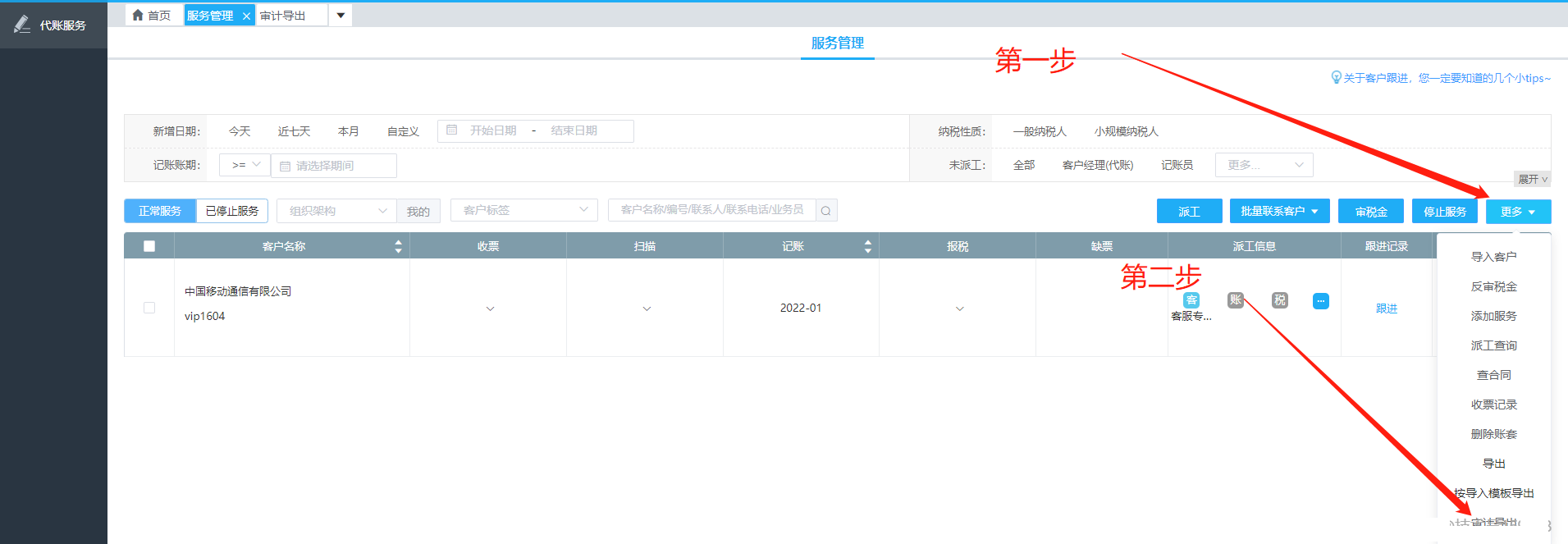
Task: Expand the tab list dropdown arrow
Action: (x=341, y=16)
